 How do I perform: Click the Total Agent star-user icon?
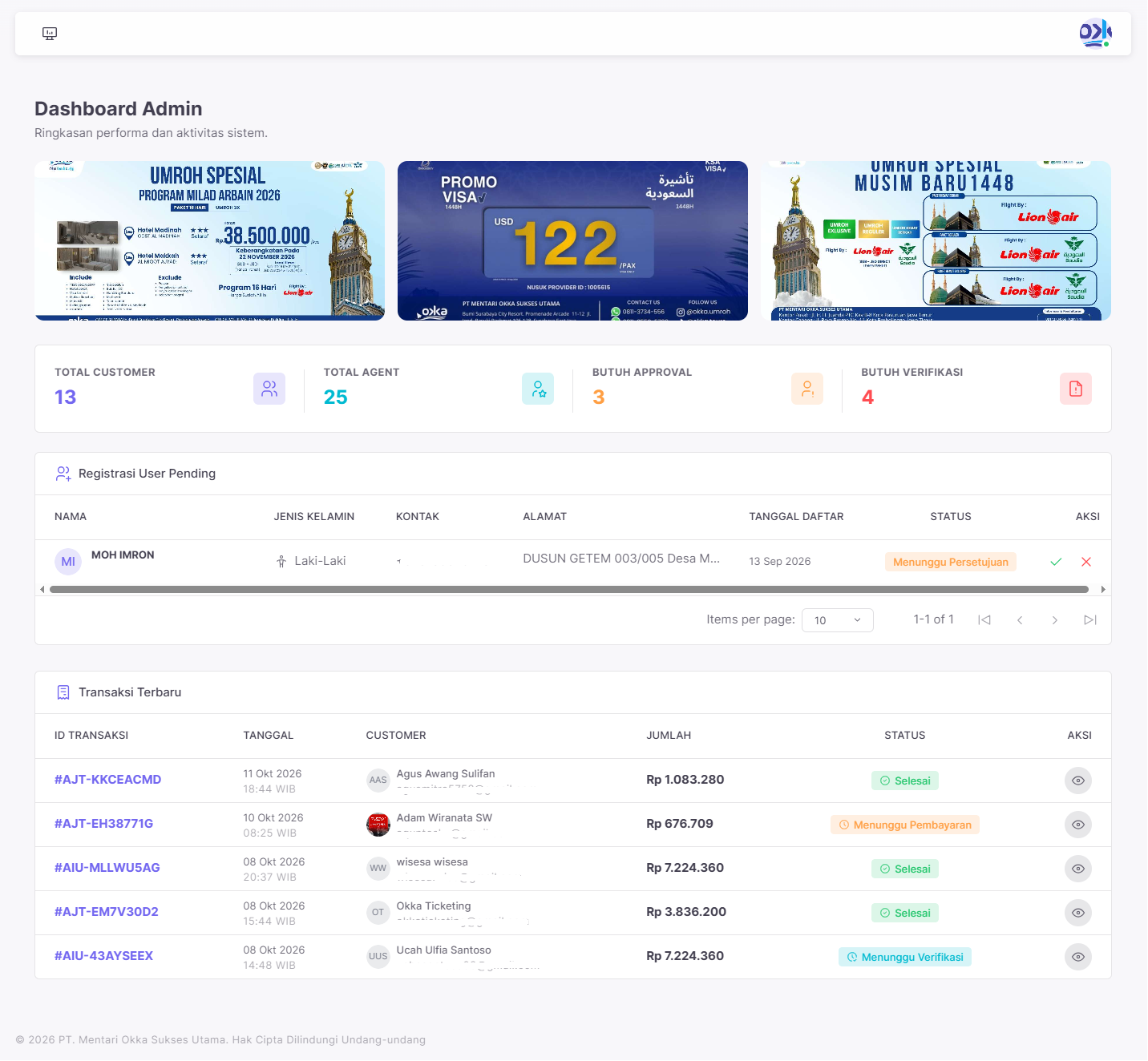pyautogui.click(x=538, y=389)
